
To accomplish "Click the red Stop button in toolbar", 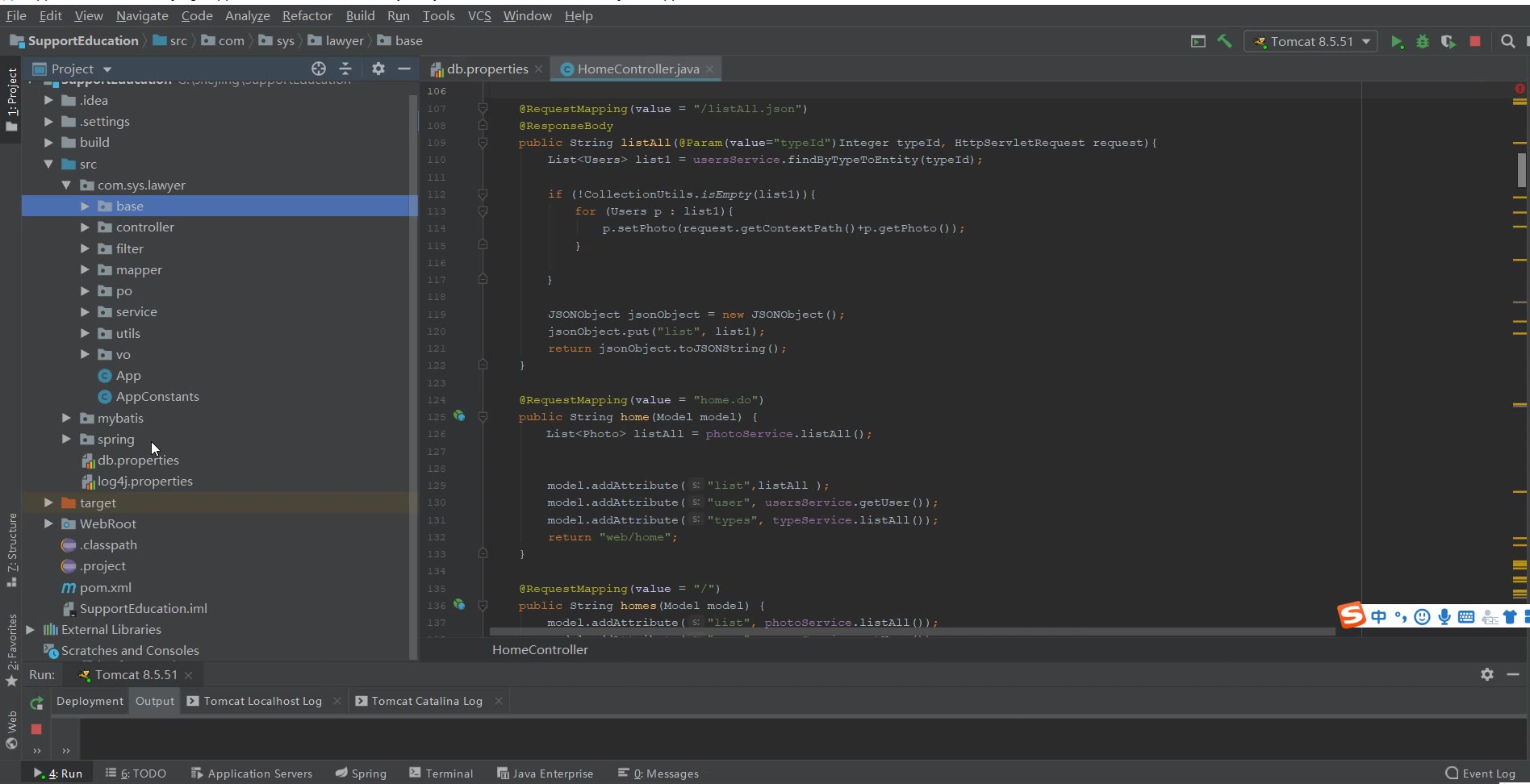I will point(1475,41).
